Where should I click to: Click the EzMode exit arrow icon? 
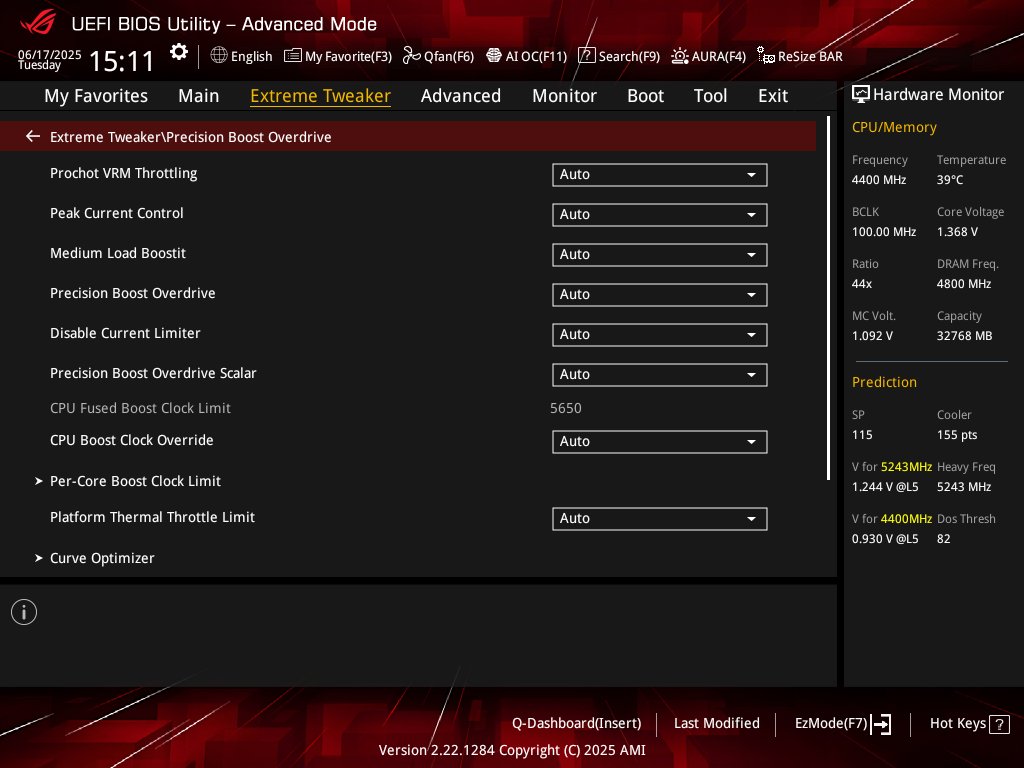click(881, 724)
